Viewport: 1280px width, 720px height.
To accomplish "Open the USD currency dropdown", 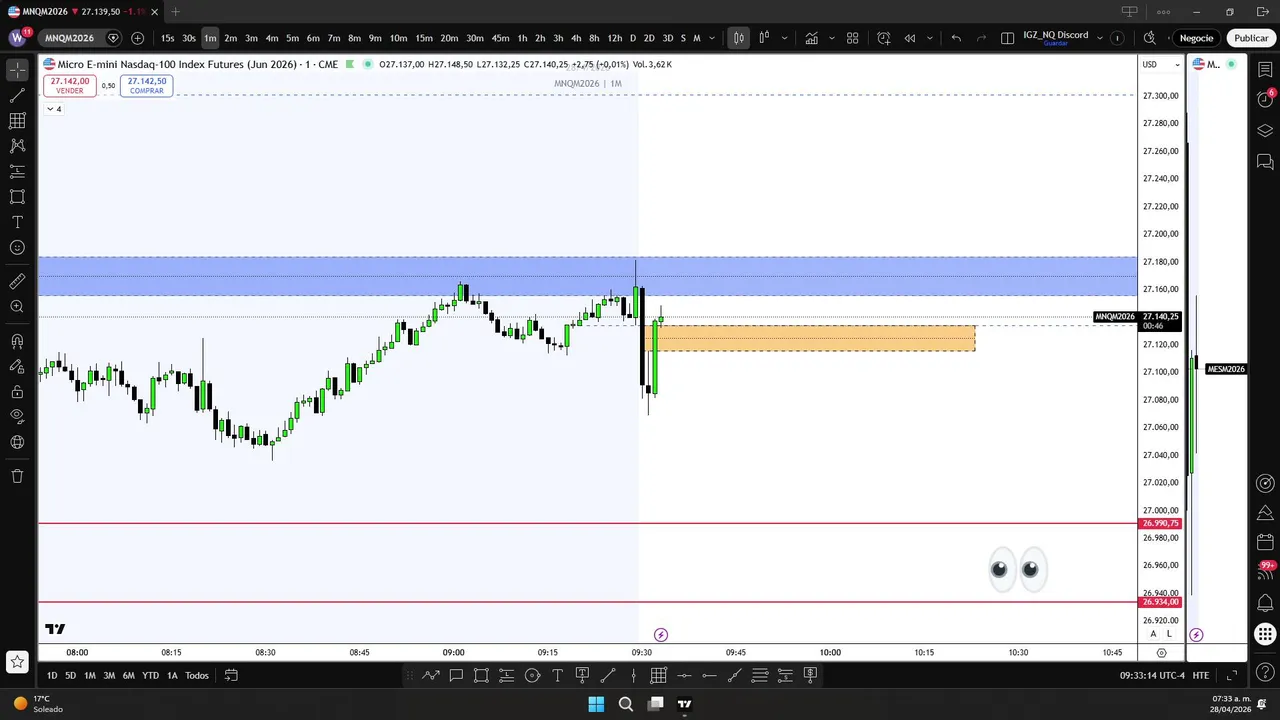I will point(1160,64).
